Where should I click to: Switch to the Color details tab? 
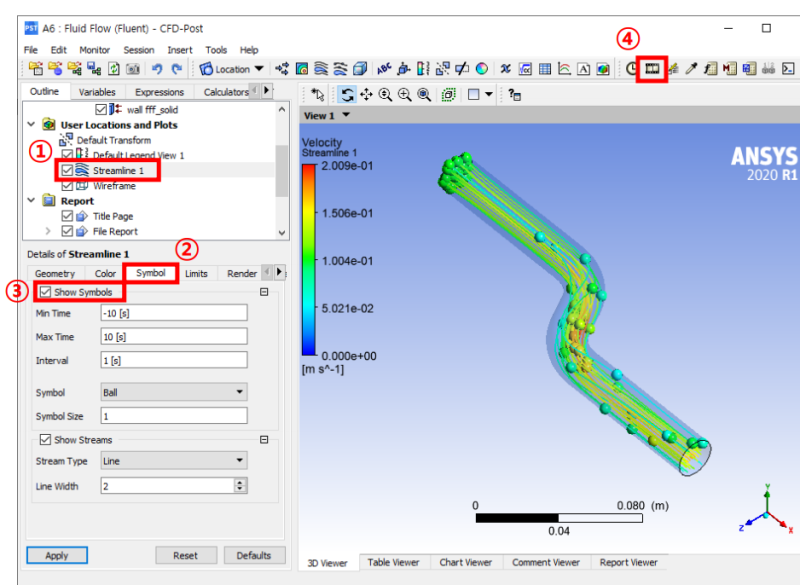tap(105, 273)
